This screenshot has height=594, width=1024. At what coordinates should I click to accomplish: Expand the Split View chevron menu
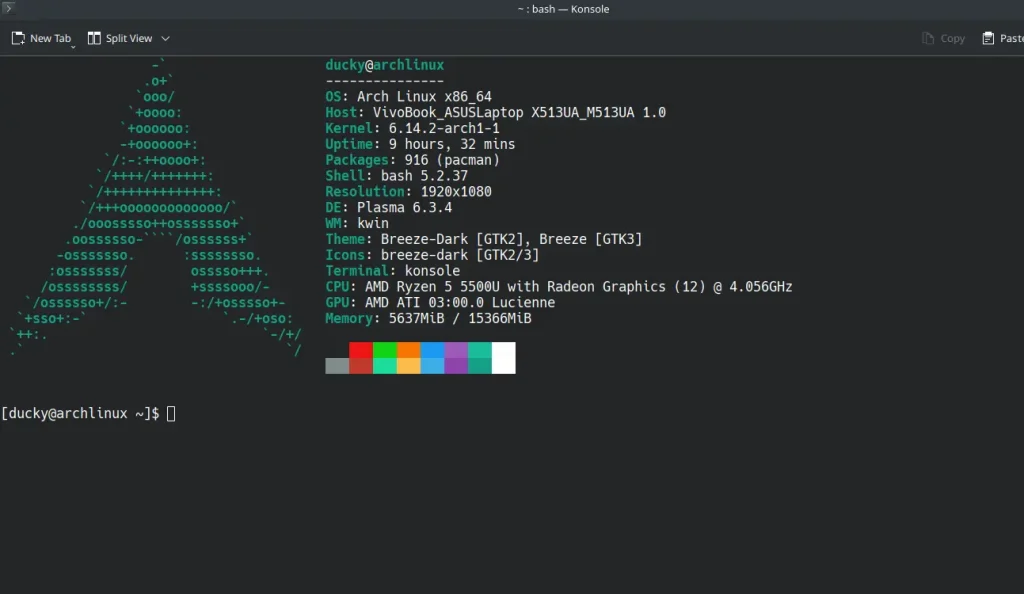coord(166,39)
